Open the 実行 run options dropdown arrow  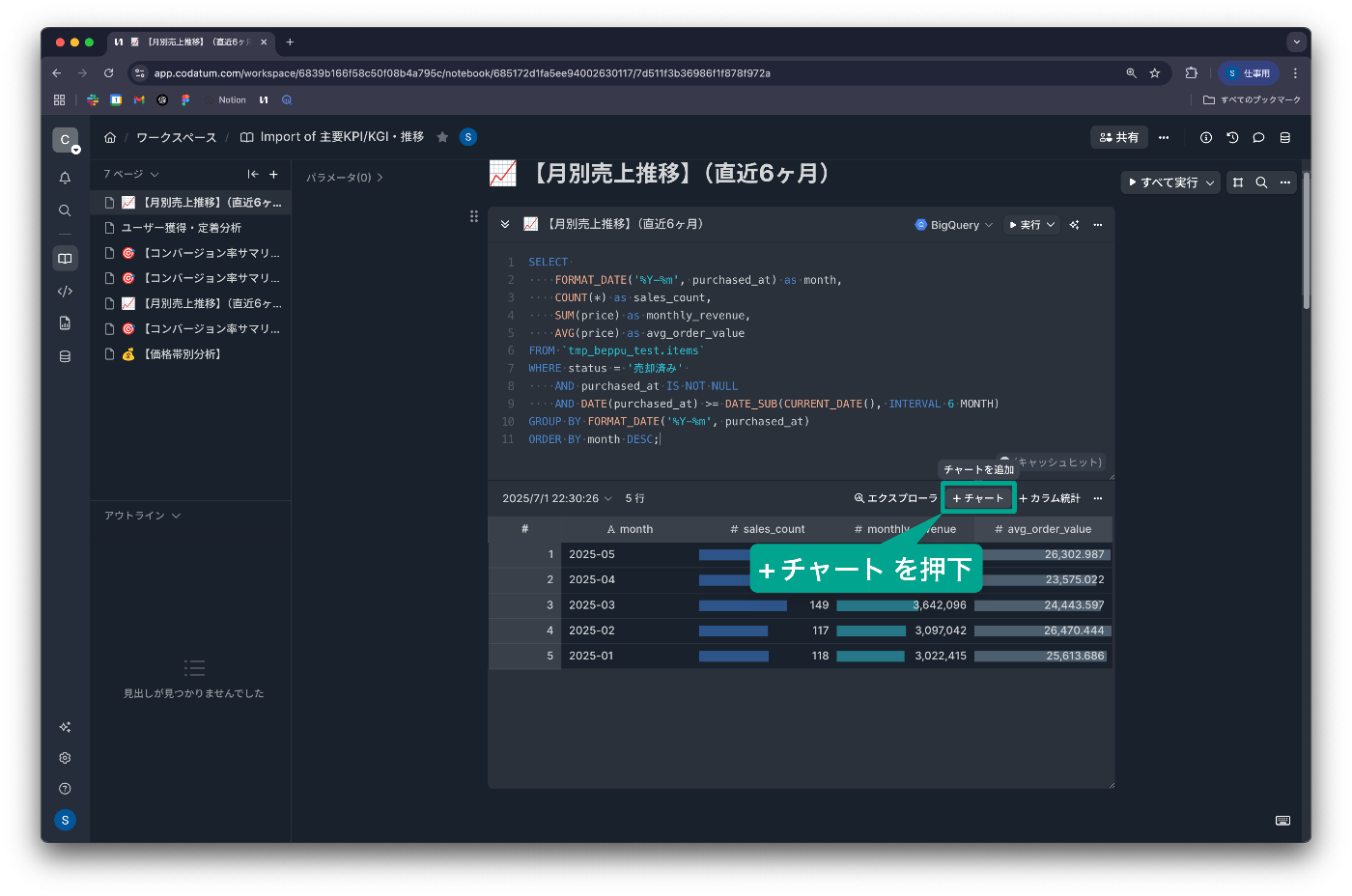coord(1051,224)
